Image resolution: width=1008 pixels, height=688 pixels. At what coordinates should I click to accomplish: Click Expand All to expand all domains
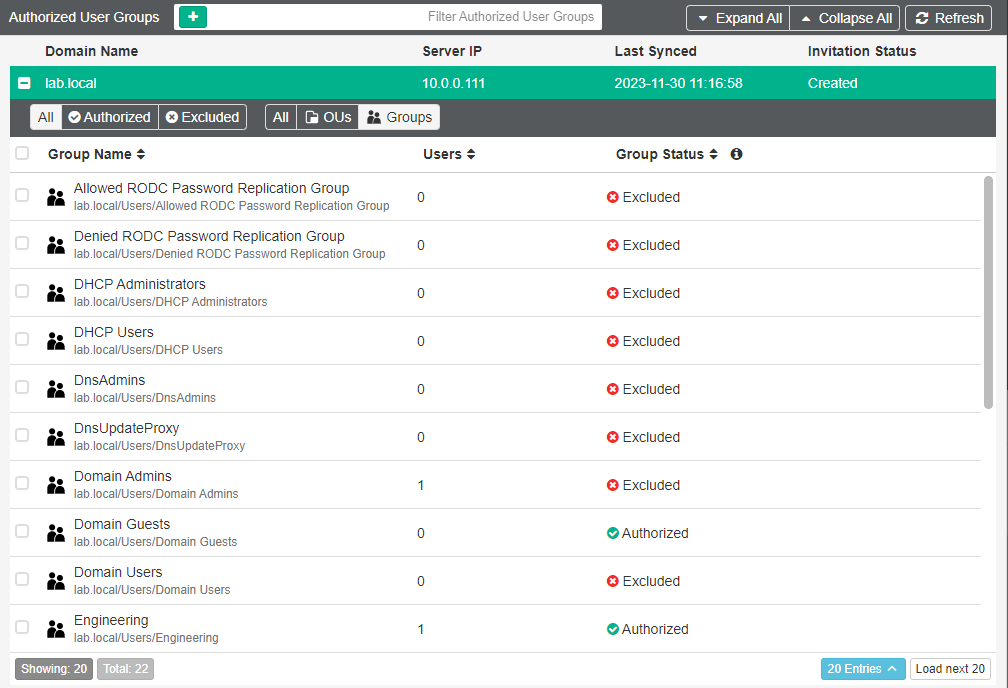point(737,17)
